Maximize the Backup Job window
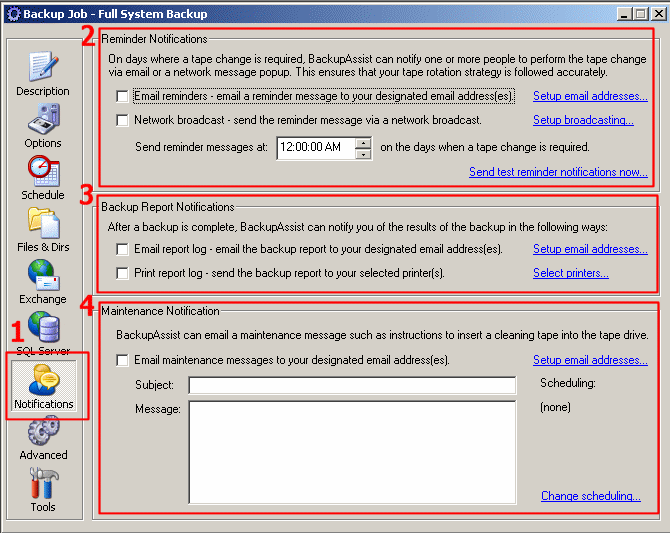670x533 pixels. click(x=641, y=14)
